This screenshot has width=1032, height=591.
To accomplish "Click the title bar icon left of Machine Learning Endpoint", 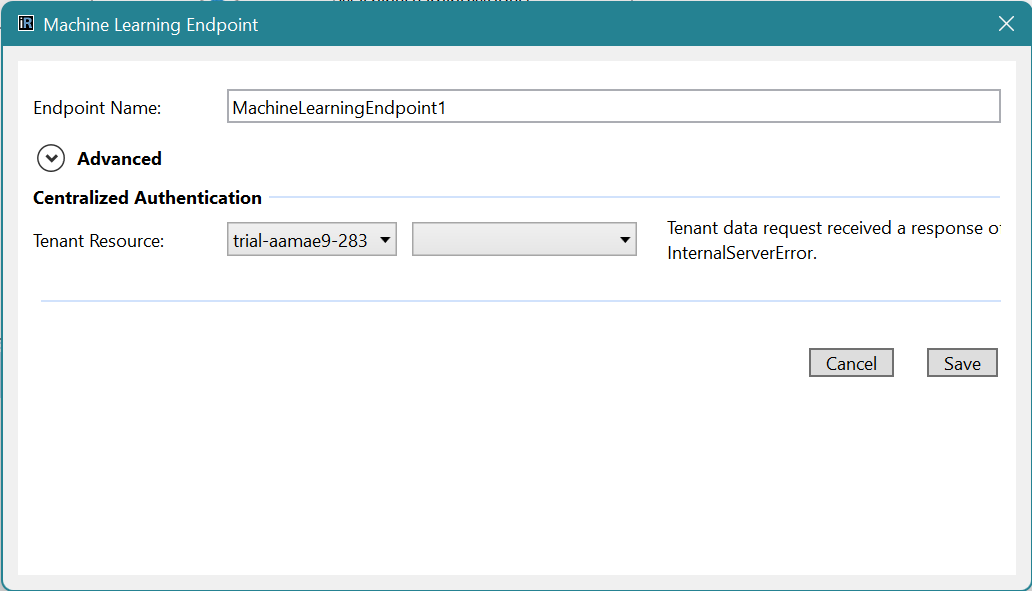I will click(x=25, y=22).
